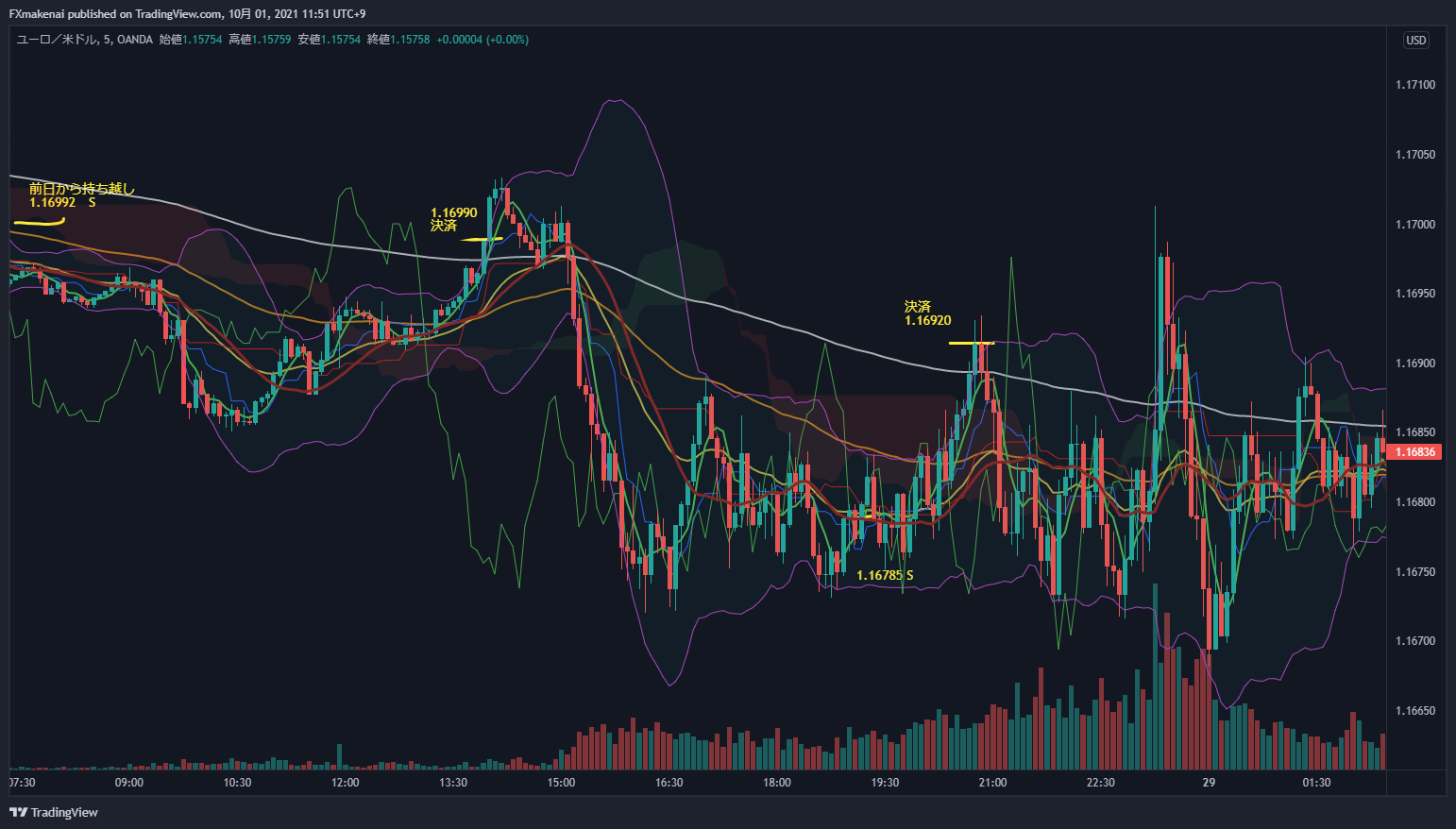
Task: Click the price axis label 1.17100
Action: click(1415, 85)
